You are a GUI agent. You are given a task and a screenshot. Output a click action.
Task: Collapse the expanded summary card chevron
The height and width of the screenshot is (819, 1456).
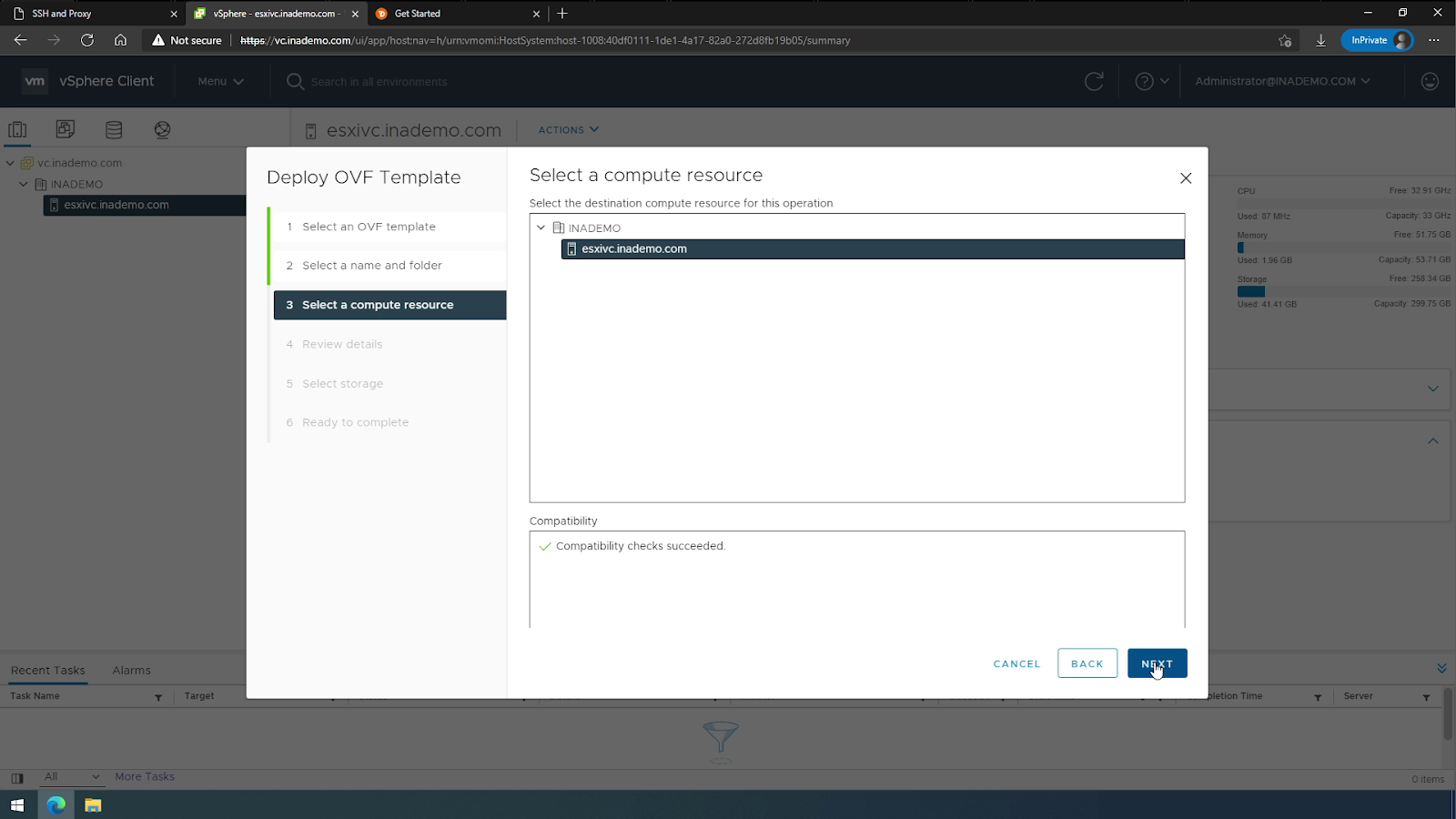point(1432,440)
